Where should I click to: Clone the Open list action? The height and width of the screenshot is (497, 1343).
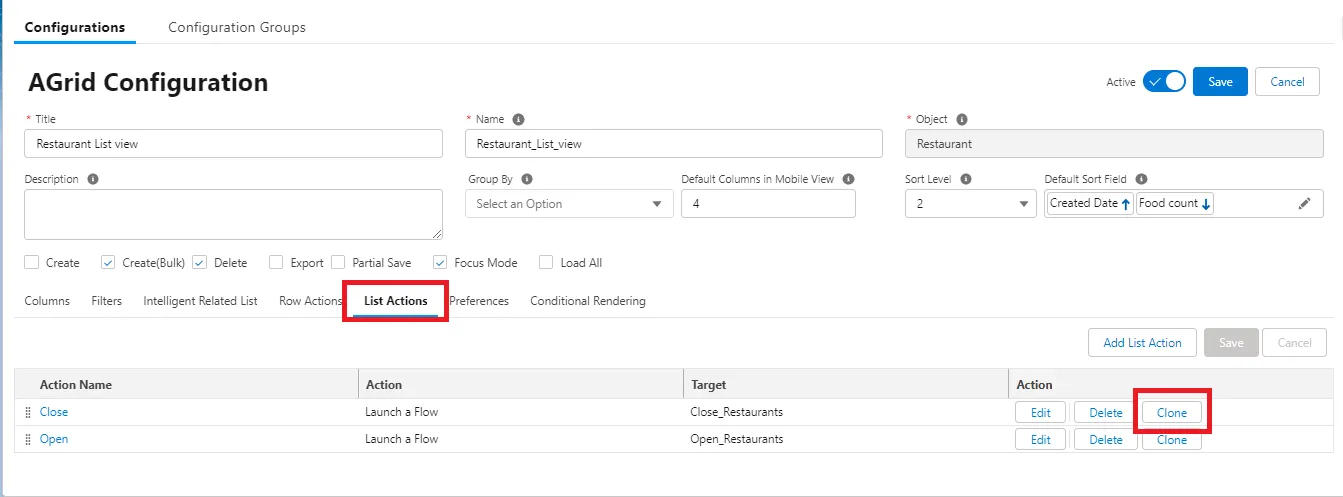(x=1172, y=439)
